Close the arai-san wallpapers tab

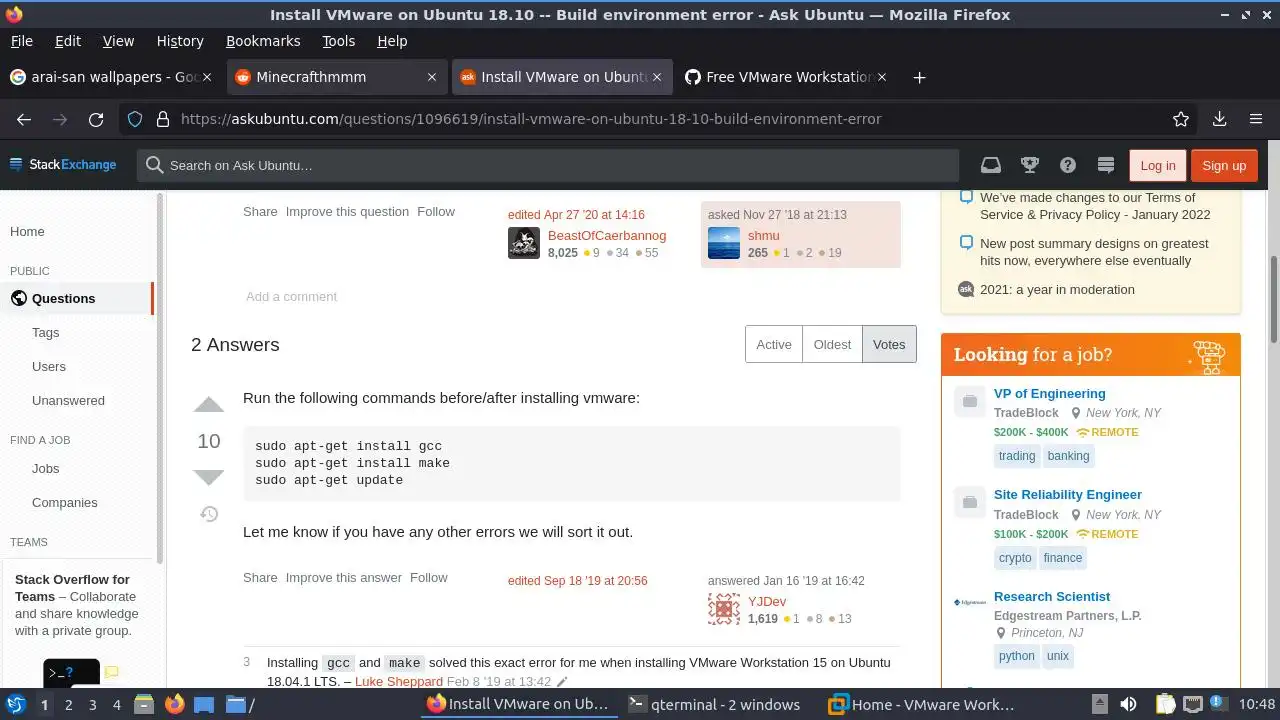point(208,77)
